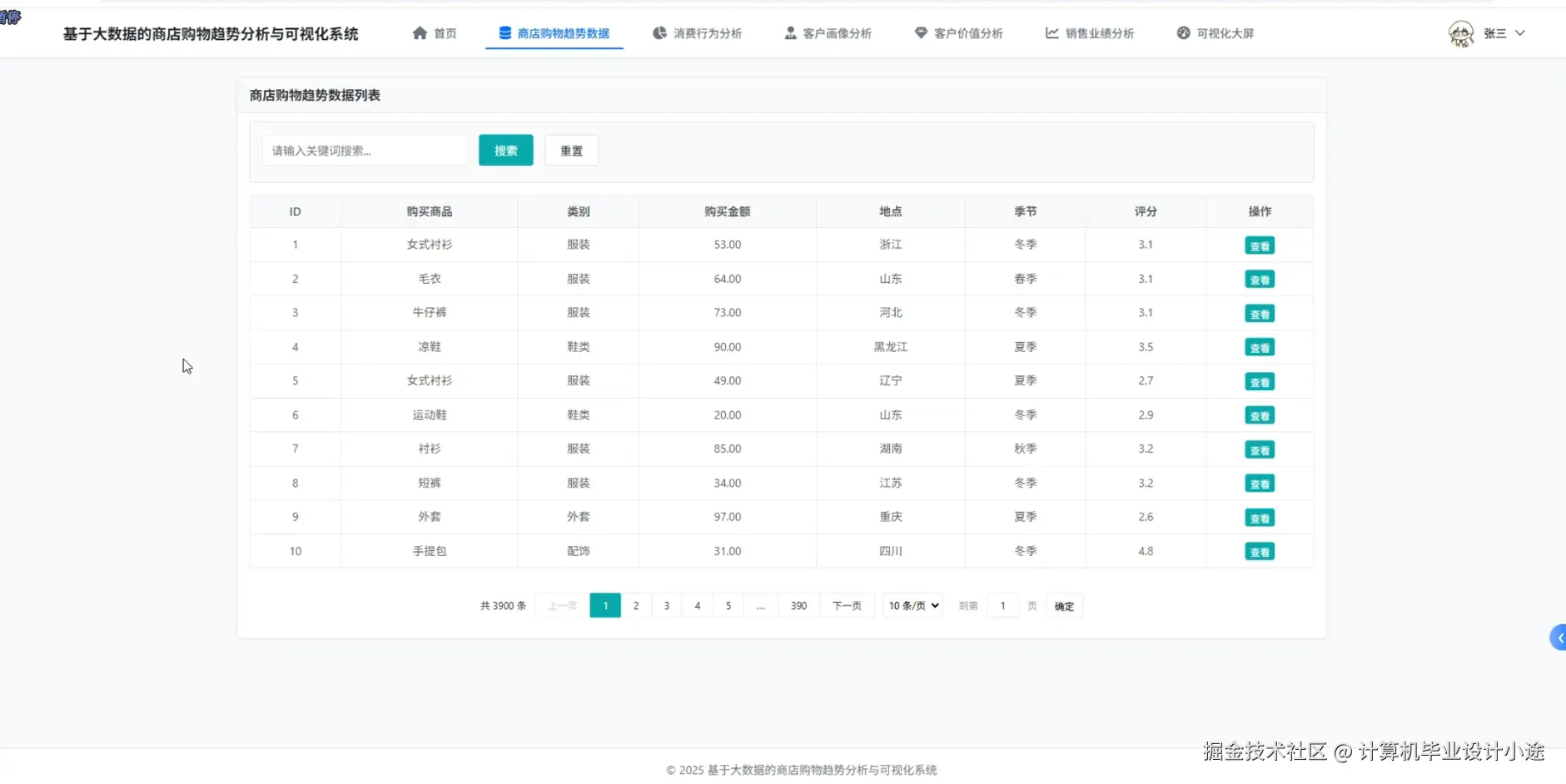The image size is (1566, 784).
Task: Go to next page via 下一页
Action: click(x=846, y=605)
